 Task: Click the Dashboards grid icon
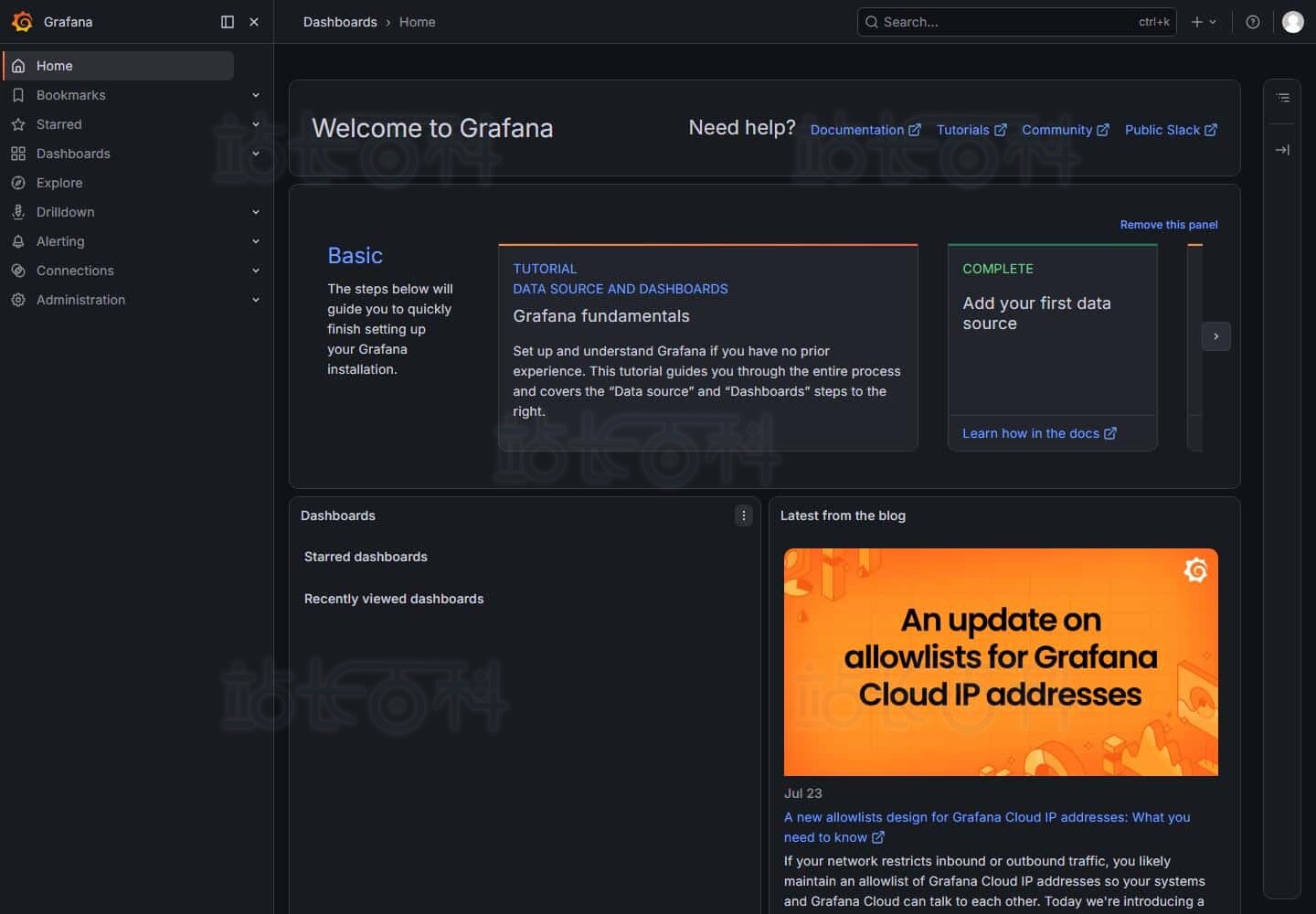pos(18,154)
